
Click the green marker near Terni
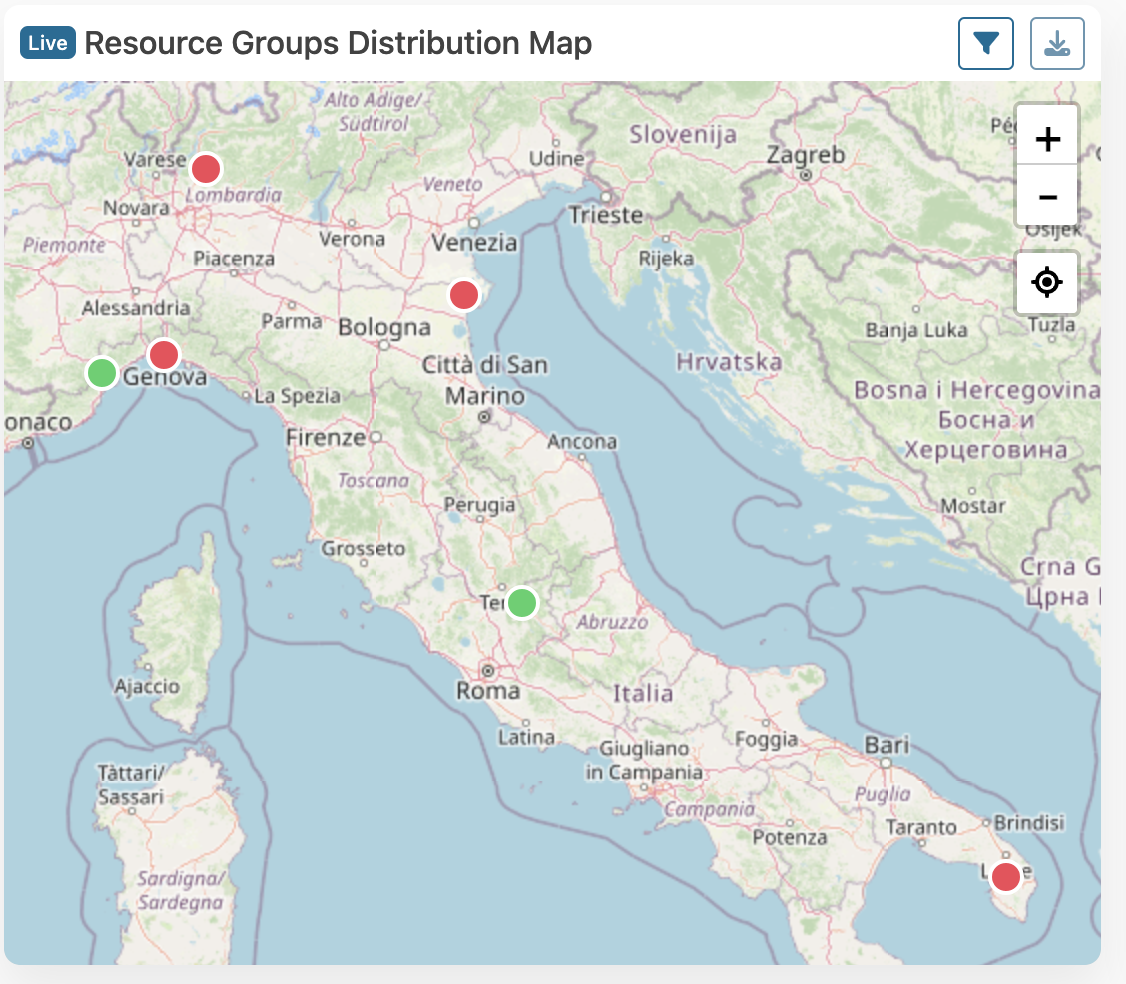[x=521, y=603]
